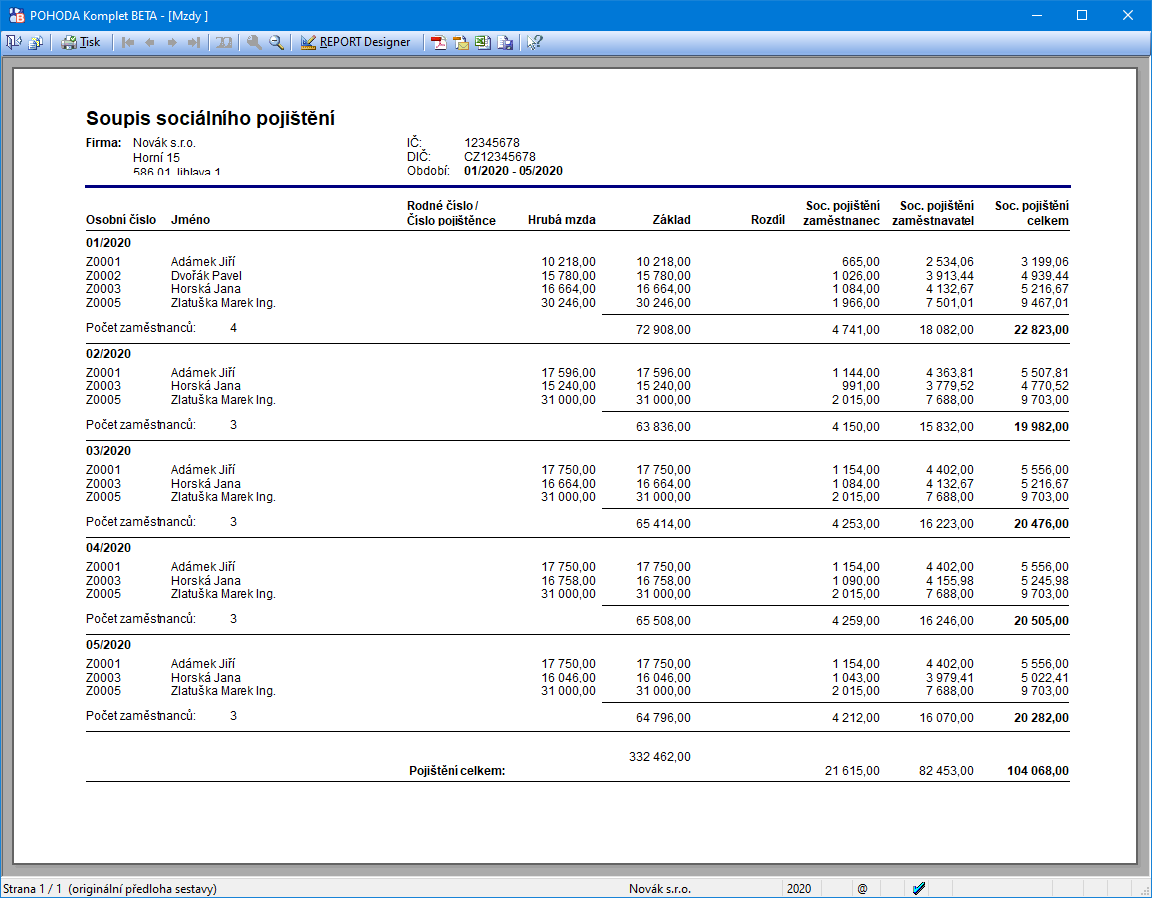Click the context help cursor icon
The height and width of the screenshot is (898, 1152).
coord(535,43)
